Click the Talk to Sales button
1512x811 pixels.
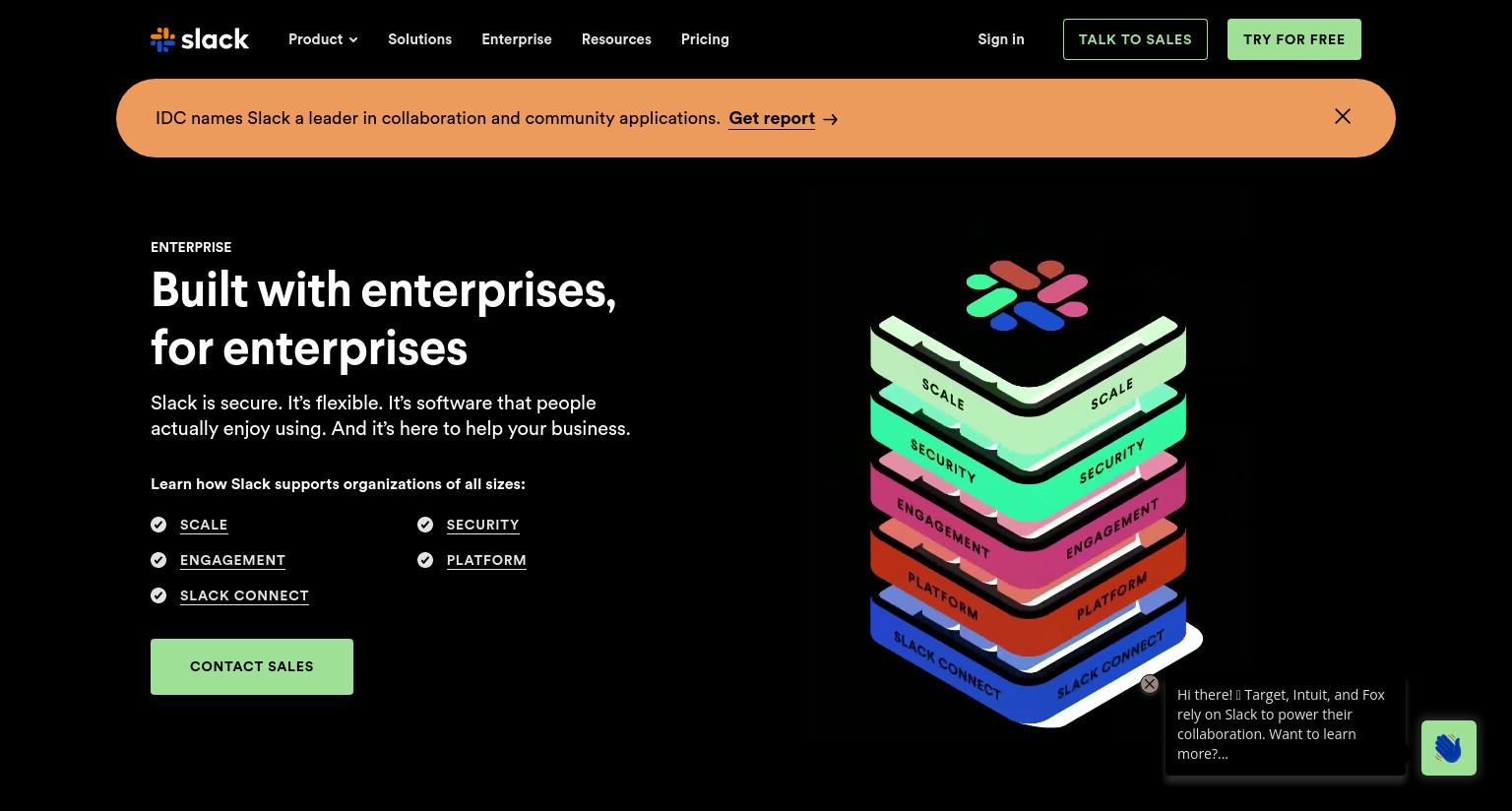coord(1135,39)
